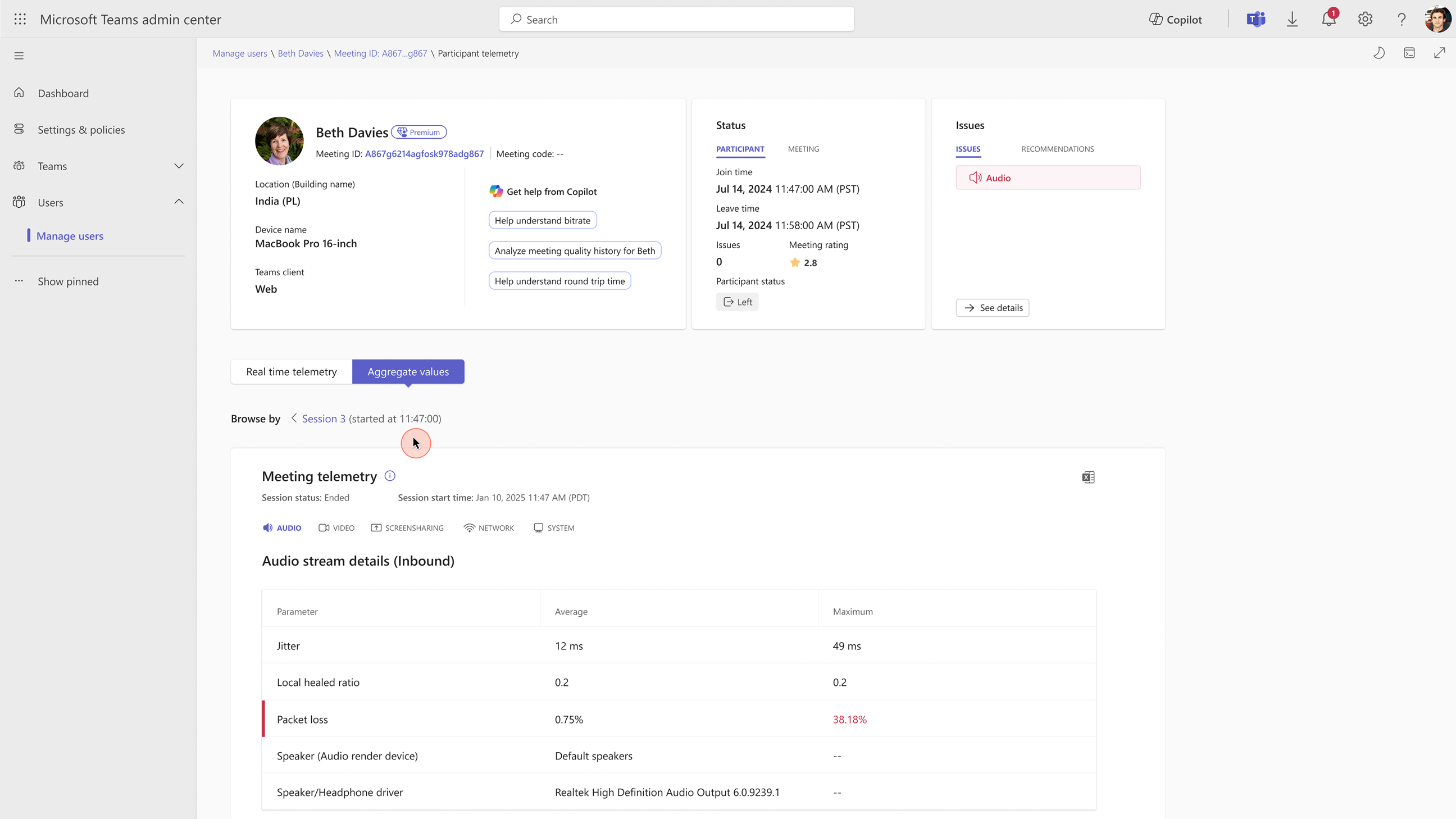The width and height of the screenshot is (1456, 819).
Task: Toggle dark mode moon icon
Action: [x=1379, y=53]
